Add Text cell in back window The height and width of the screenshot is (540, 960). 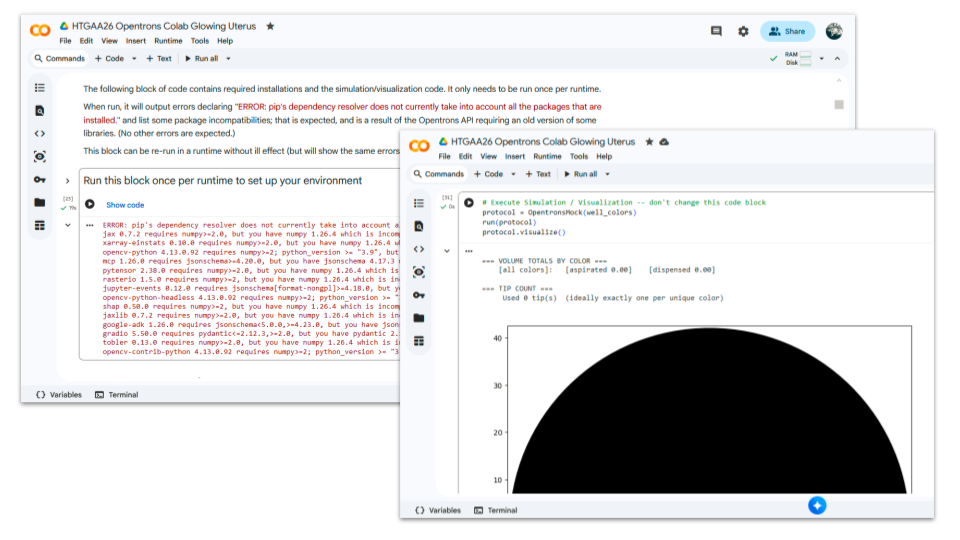tap(159, 59)
